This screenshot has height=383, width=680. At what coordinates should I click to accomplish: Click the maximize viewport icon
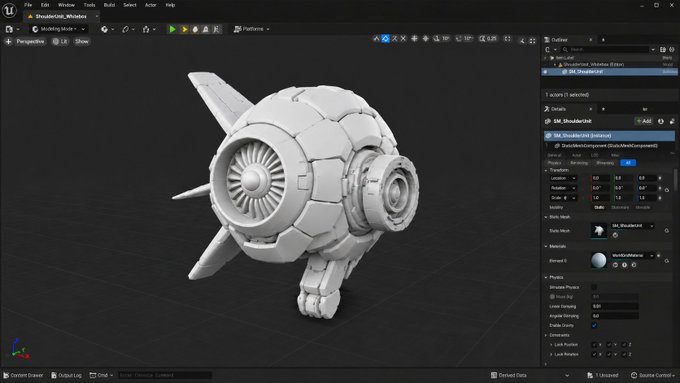(533, 41)
